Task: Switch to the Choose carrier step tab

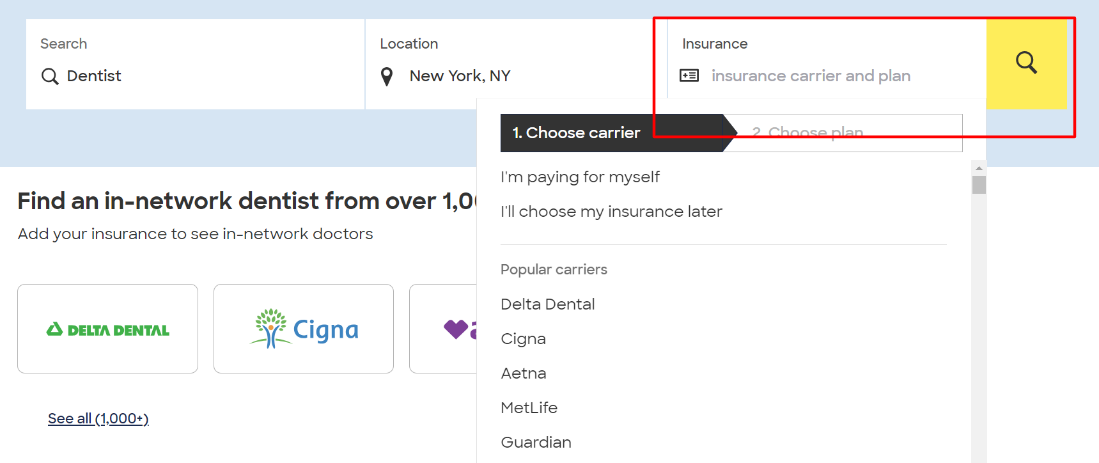Action: click(x=577, y=133)
